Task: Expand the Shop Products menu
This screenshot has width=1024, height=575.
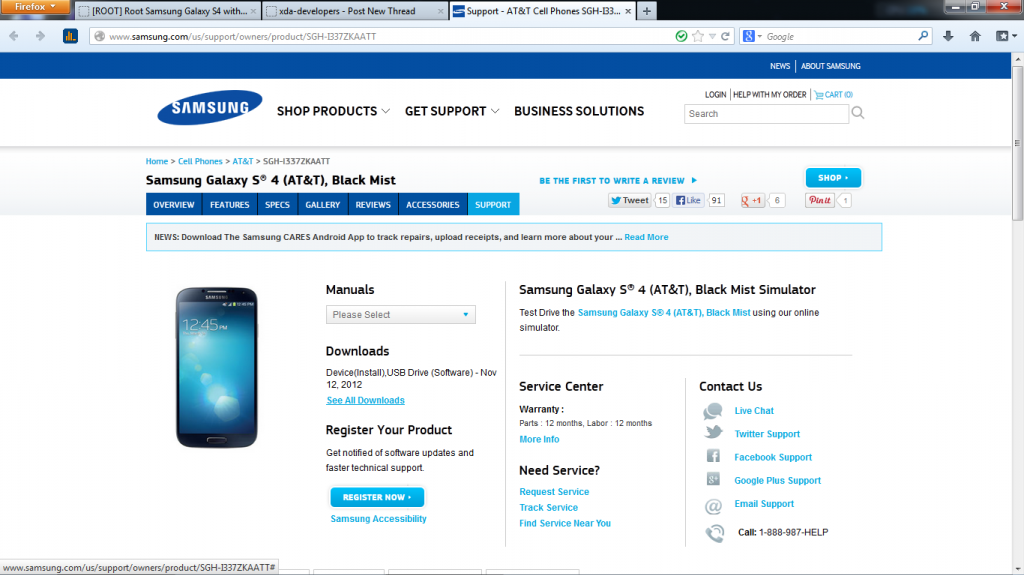Action: coord(333,111)
